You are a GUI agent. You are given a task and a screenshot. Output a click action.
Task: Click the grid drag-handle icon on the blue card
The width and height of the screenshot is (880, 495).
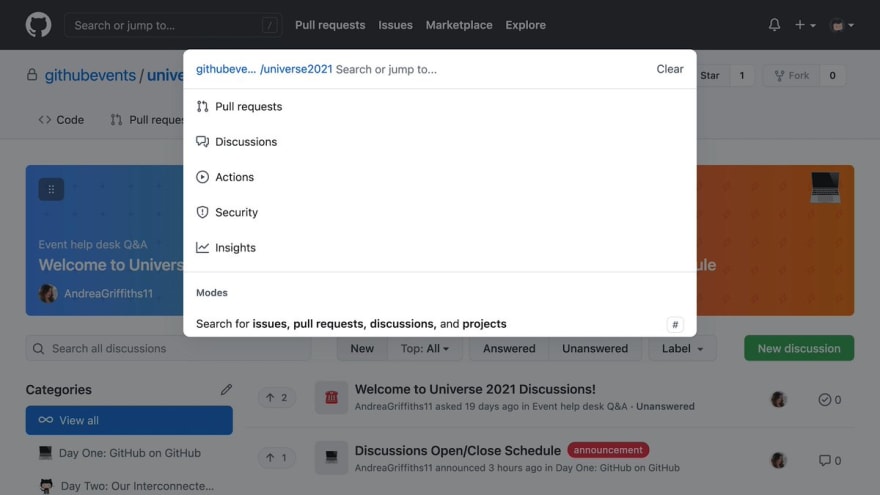(51, 190)
